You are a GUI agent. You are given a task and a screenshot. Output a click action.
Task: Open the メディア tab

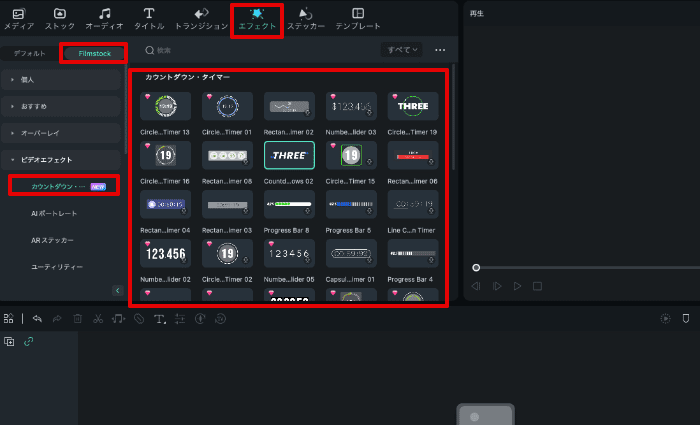click(19, 19)
